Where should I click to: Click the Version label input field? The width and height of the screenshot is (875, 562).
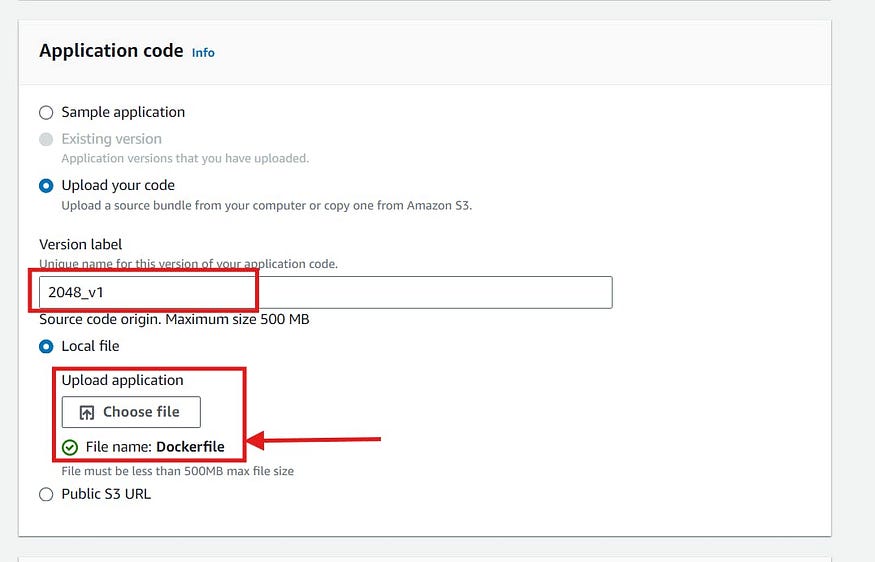(325, 292)
